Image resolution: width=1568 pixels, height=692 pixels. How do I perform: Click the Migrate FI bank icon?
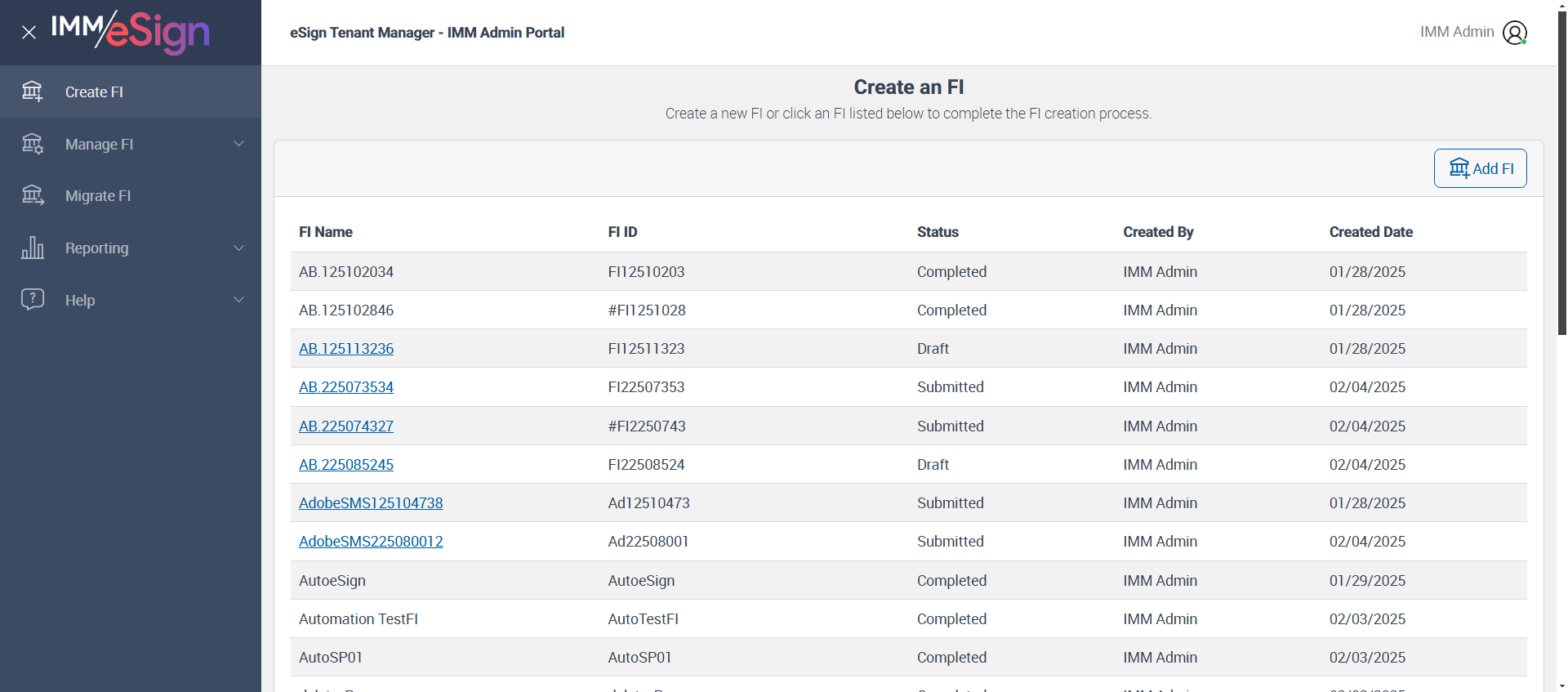point(33,195)
